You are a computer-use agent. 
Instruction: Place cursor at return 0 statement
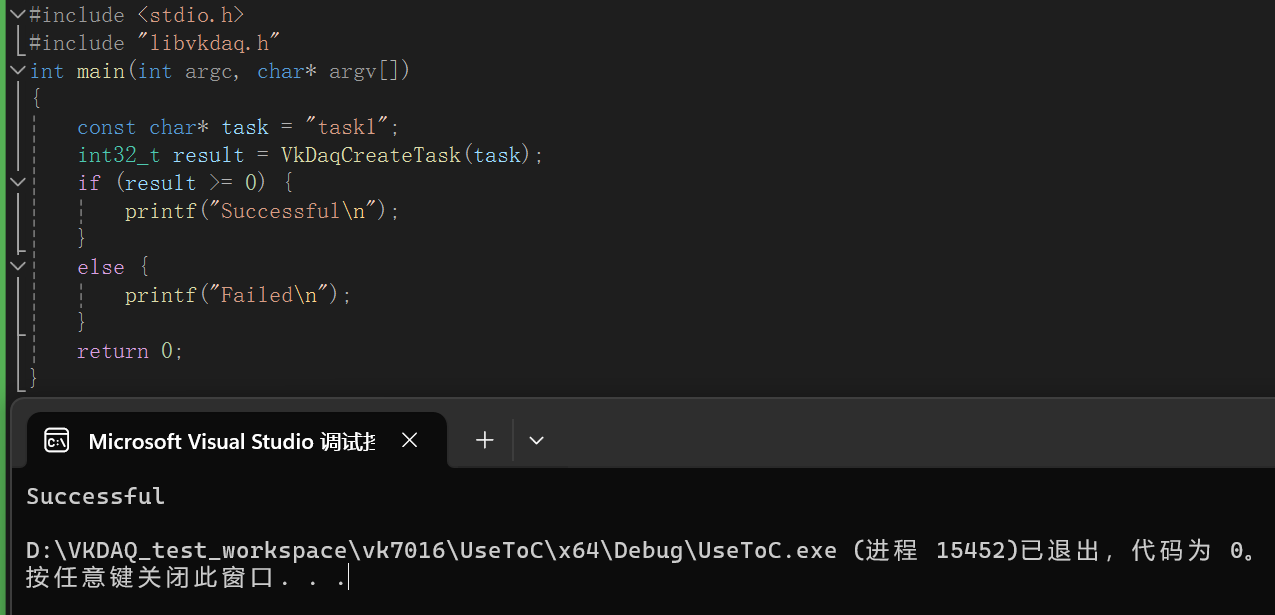pyautogui.click(x=131, y=351)
